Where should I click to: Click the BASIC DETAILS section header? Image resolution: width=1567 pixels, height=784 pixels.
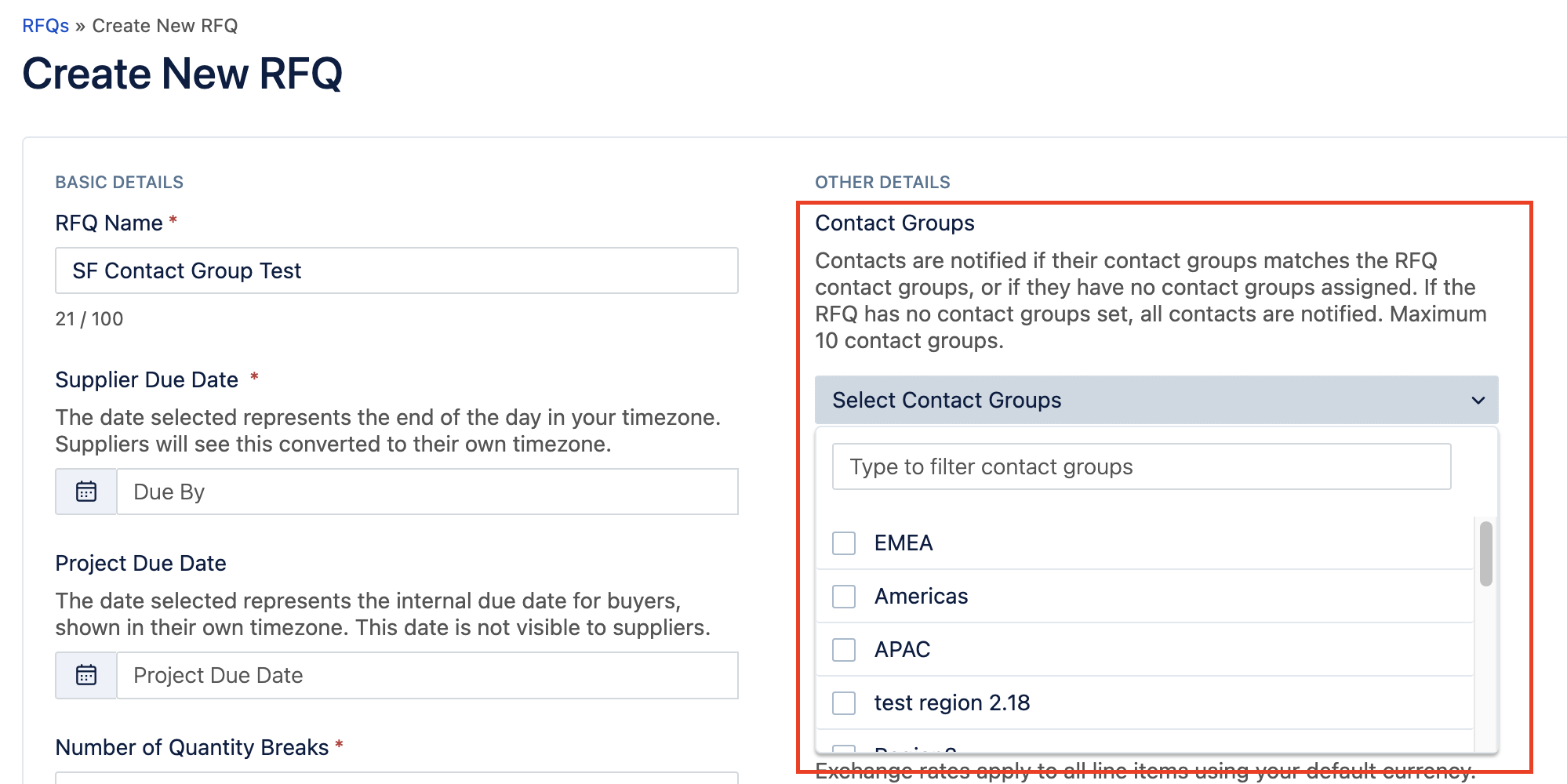point(119,183)
